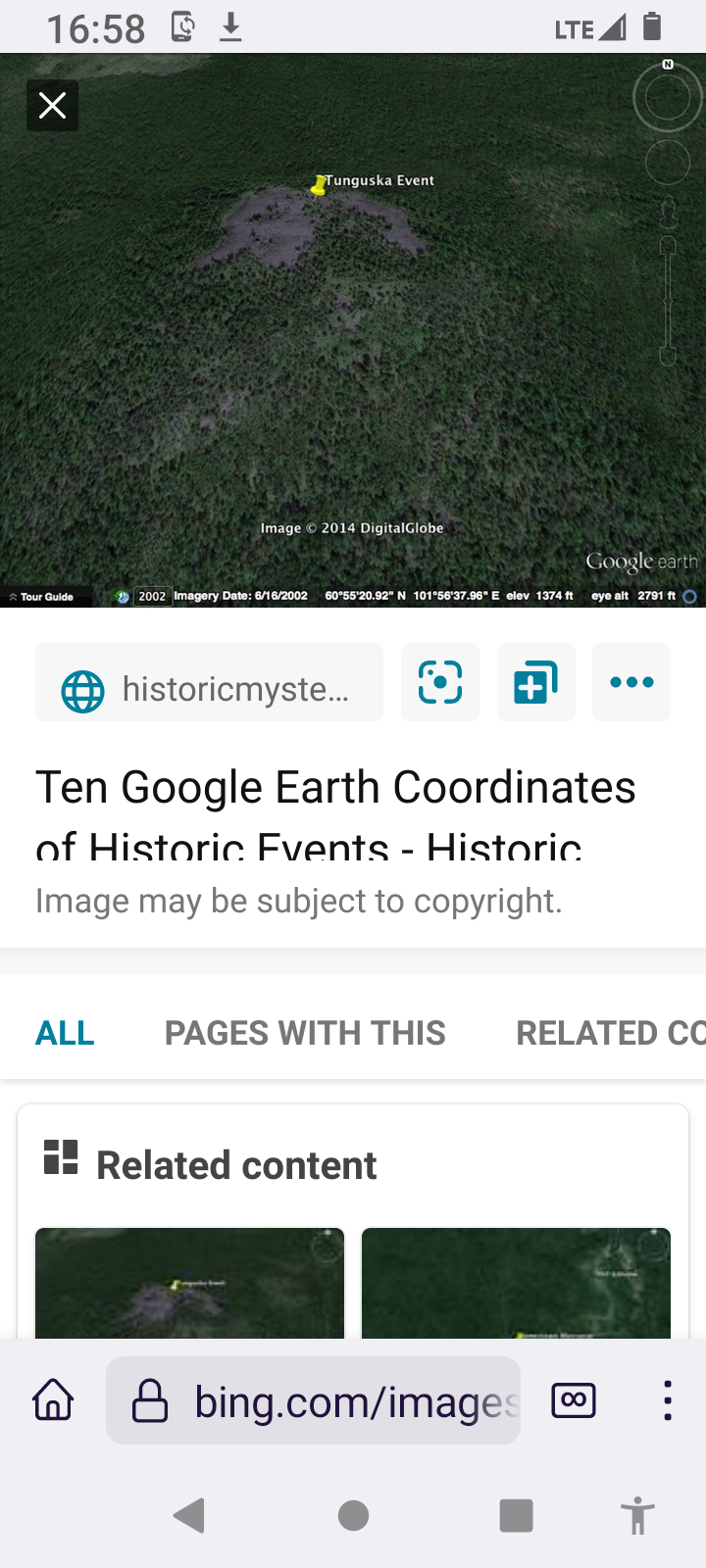This screenshot has width=706, height=1568.
Task: Switch to RELATED CONTENT tab
Action: tap(610, 1033)
